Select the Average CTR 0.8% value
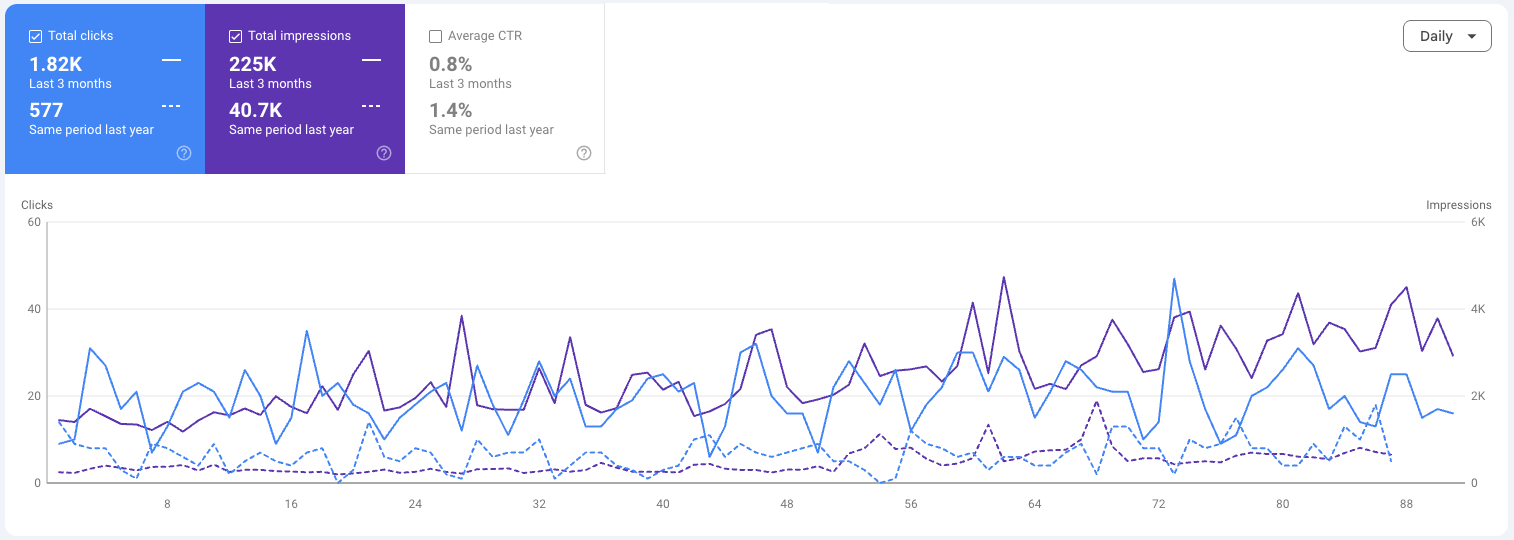The image size is (1514, 540). tap(450, 64)
